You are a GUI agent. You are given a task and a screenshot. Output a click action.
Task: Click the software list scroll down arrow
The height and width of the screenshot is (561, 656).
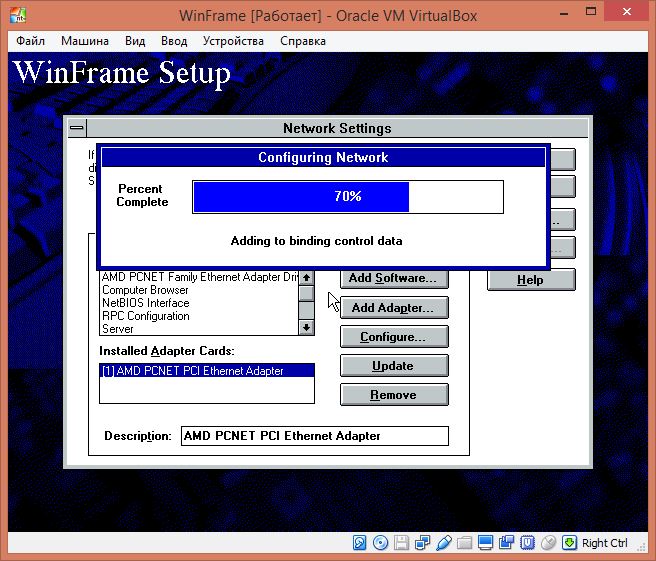(306, 327)
